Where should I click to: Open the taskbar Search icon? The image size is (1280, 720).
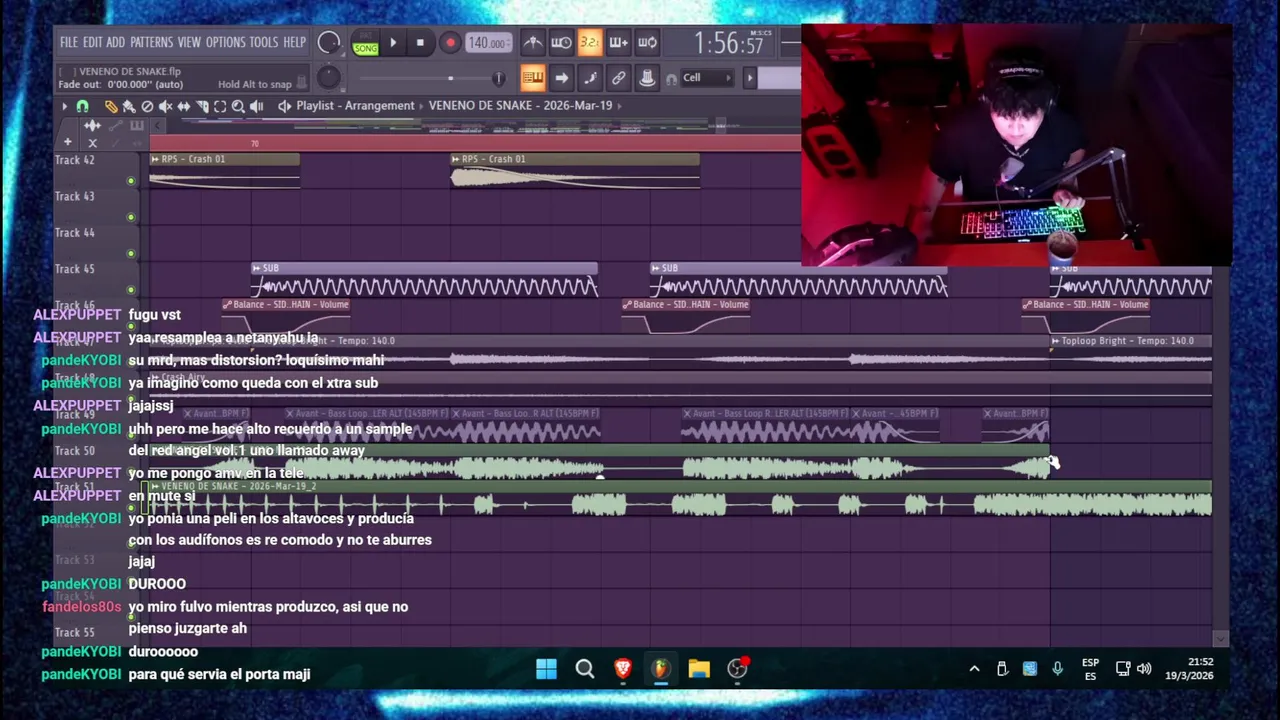point(585,669)
